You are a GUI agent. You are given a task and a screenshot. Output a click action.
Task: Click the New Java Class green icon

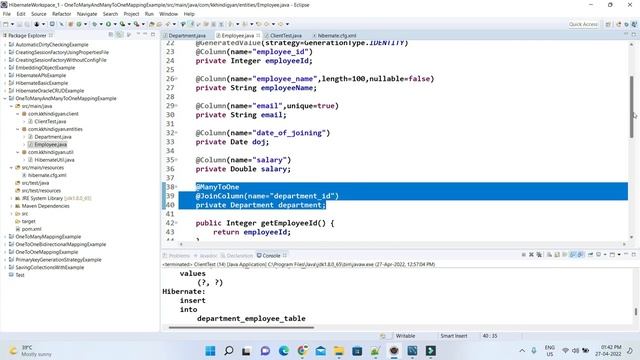pyautogui.click(x=79, y=24)
